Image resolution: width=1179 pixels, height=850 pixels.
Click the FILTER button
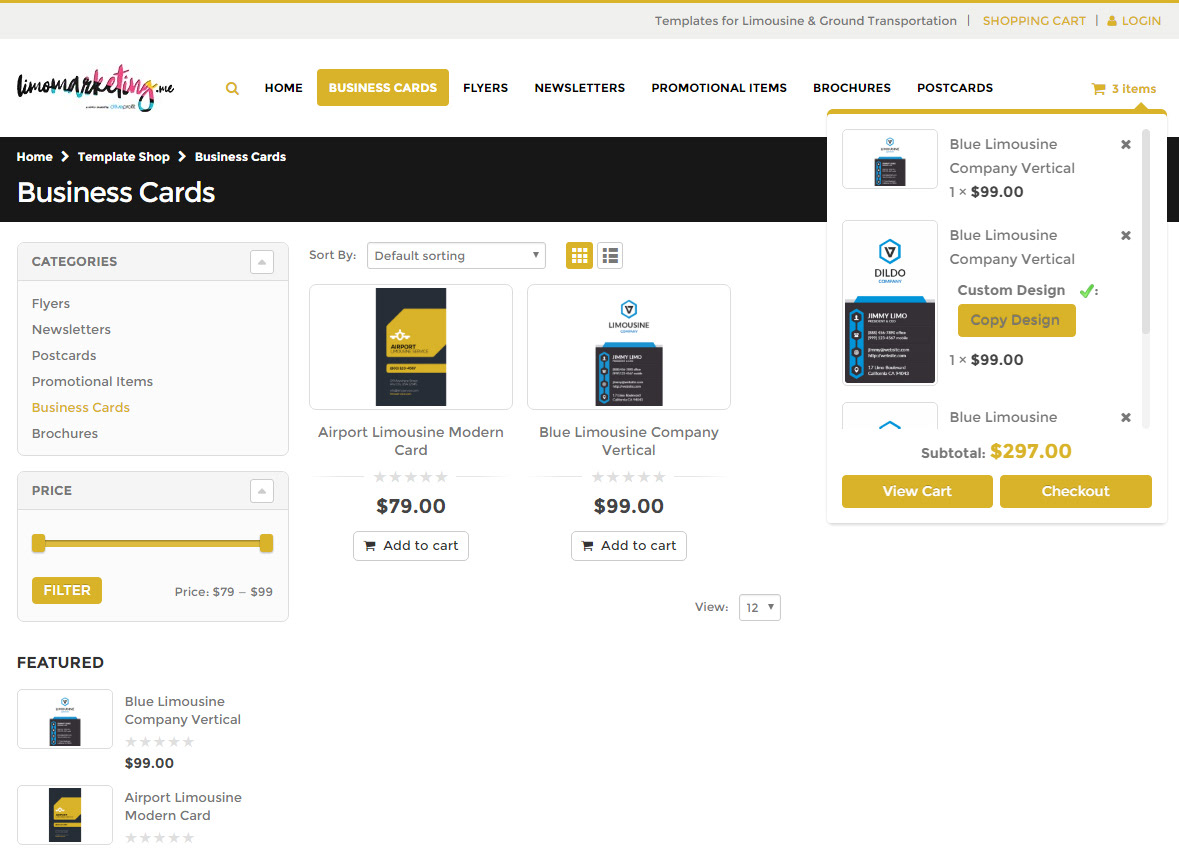(x=67, y=590)
